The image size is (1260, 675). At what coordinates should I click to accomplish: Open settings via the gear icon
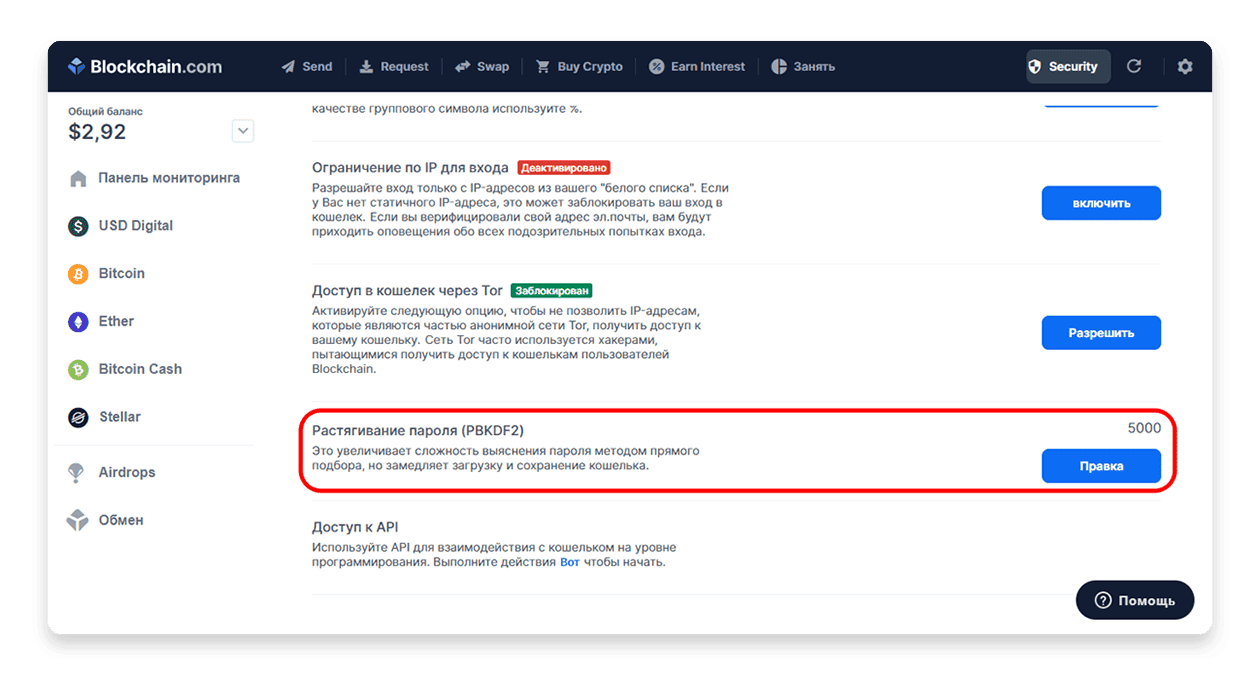click(x=1185, y=67)
